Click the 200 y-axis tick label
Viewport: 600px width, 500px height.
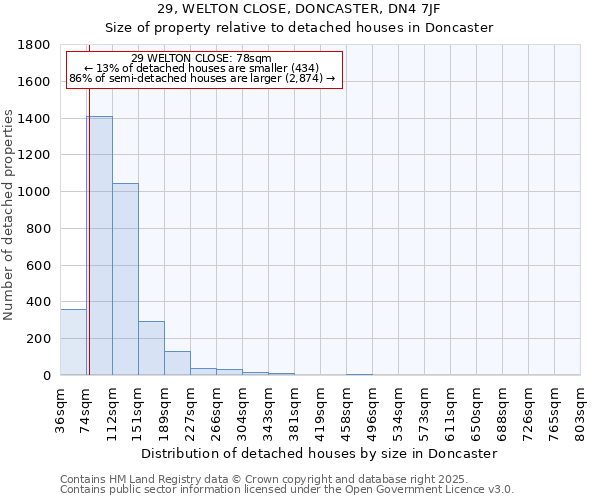38,339
